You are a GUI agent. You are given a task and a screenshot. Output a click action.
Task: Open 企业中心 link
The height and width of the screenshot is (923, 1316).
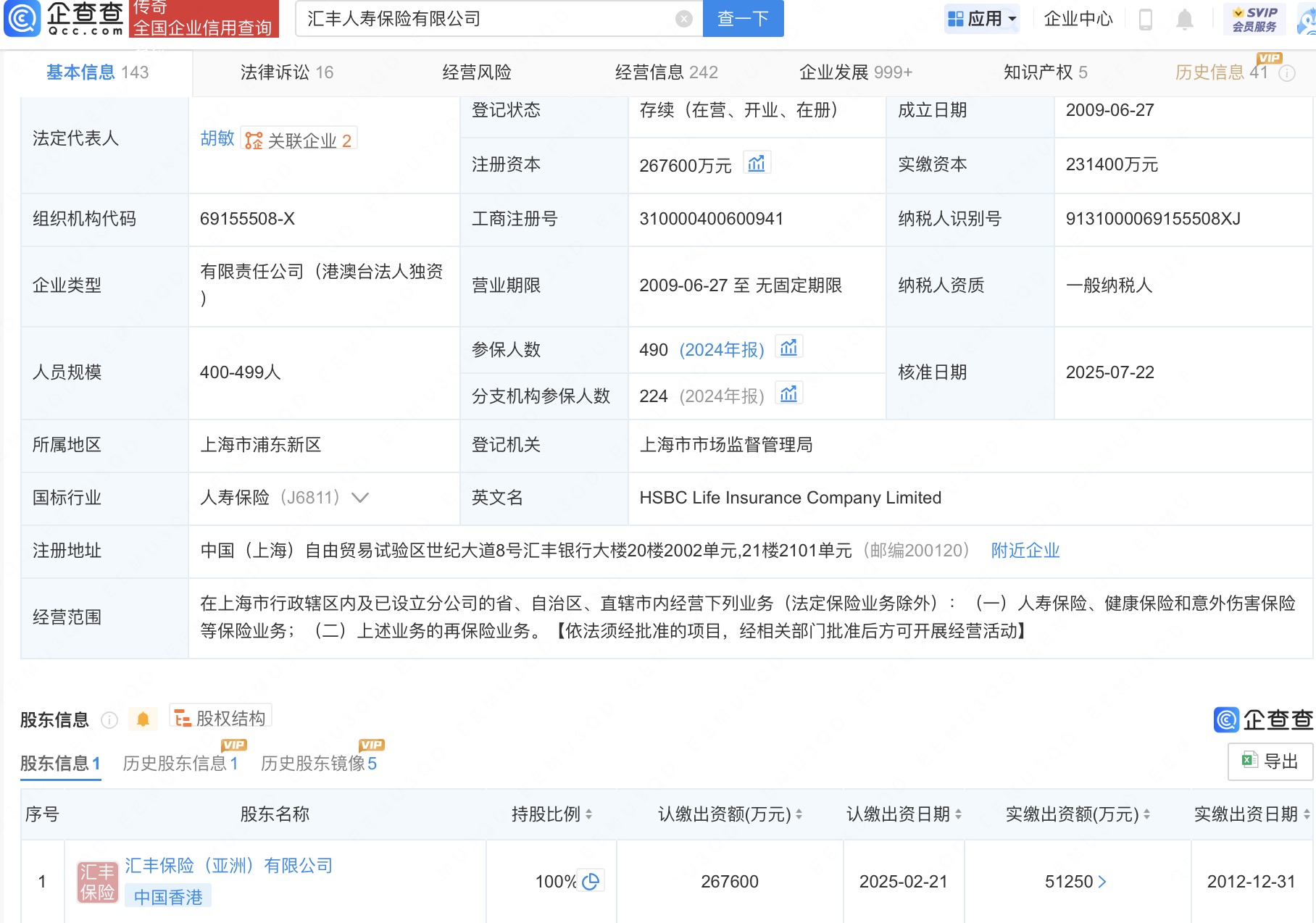pos(1078,19)
